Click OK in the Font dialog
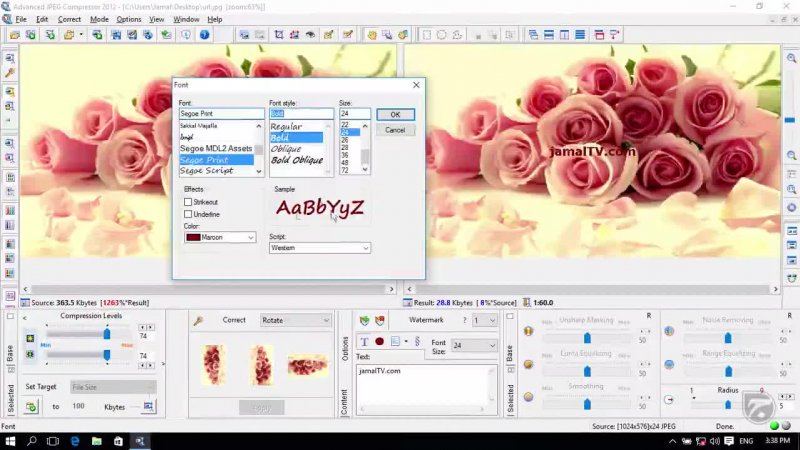The image size is (800, 450). click(395, 115)
